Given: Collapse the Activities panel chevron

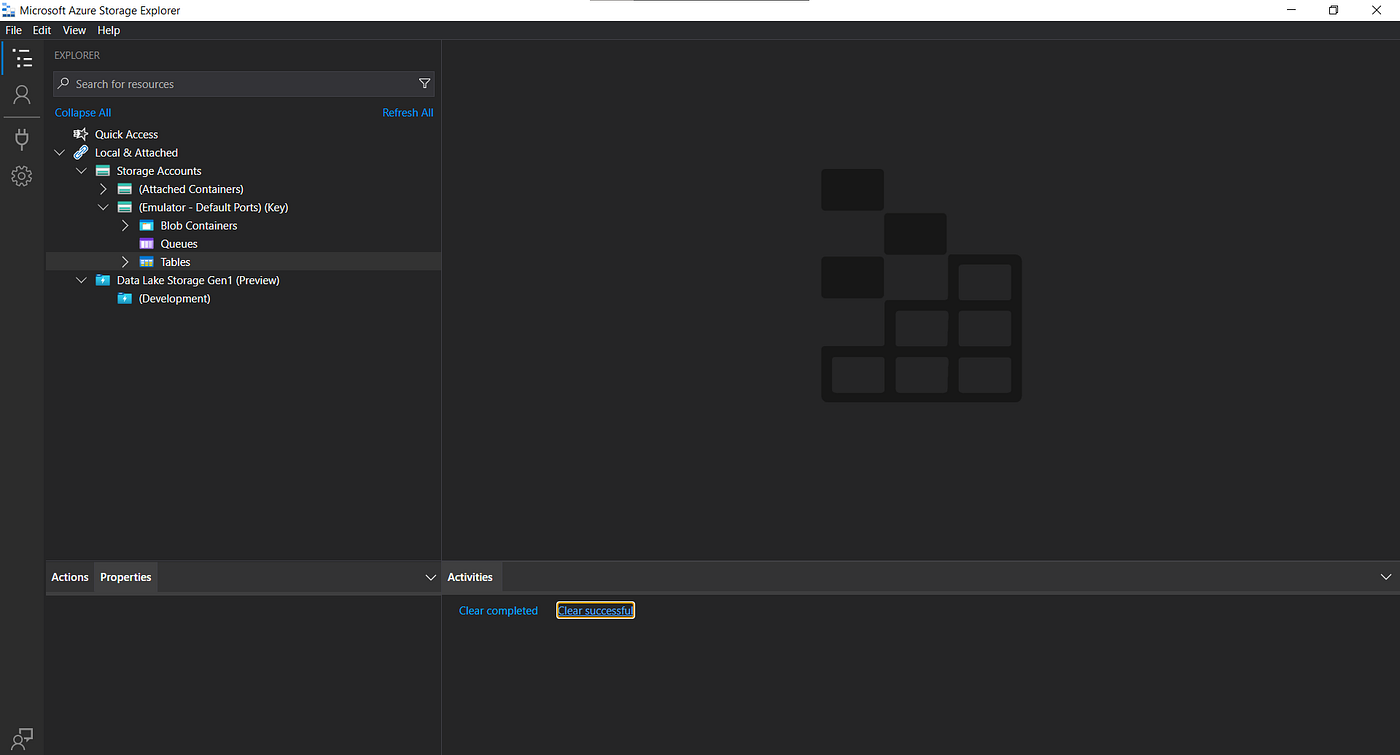Looking at the screenshot, I should tap(1386, 577).
